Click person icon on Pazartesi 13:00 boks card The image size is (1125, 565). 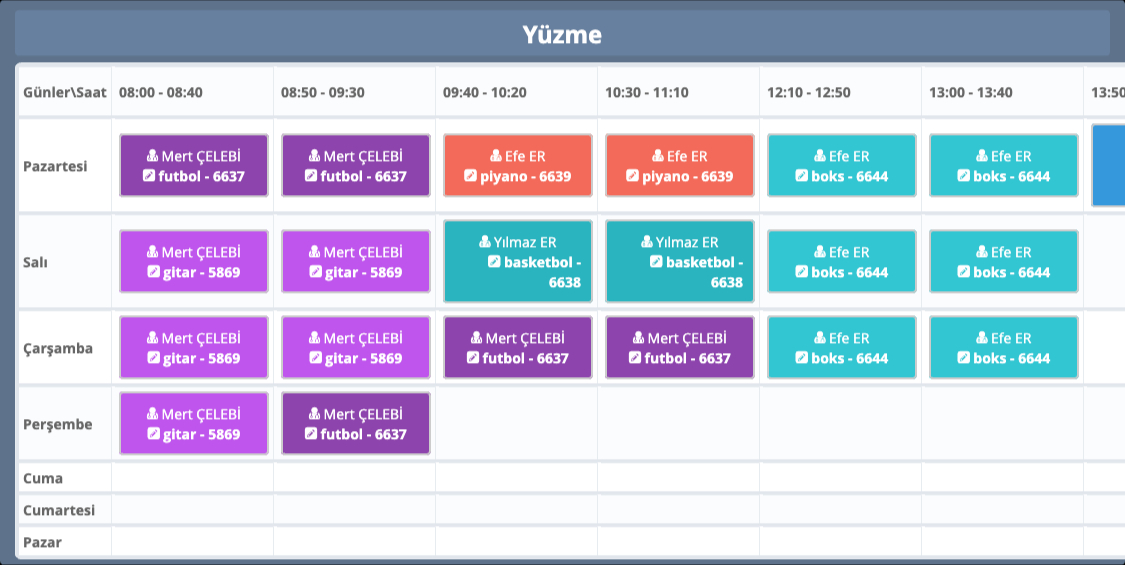pos(982,156)
